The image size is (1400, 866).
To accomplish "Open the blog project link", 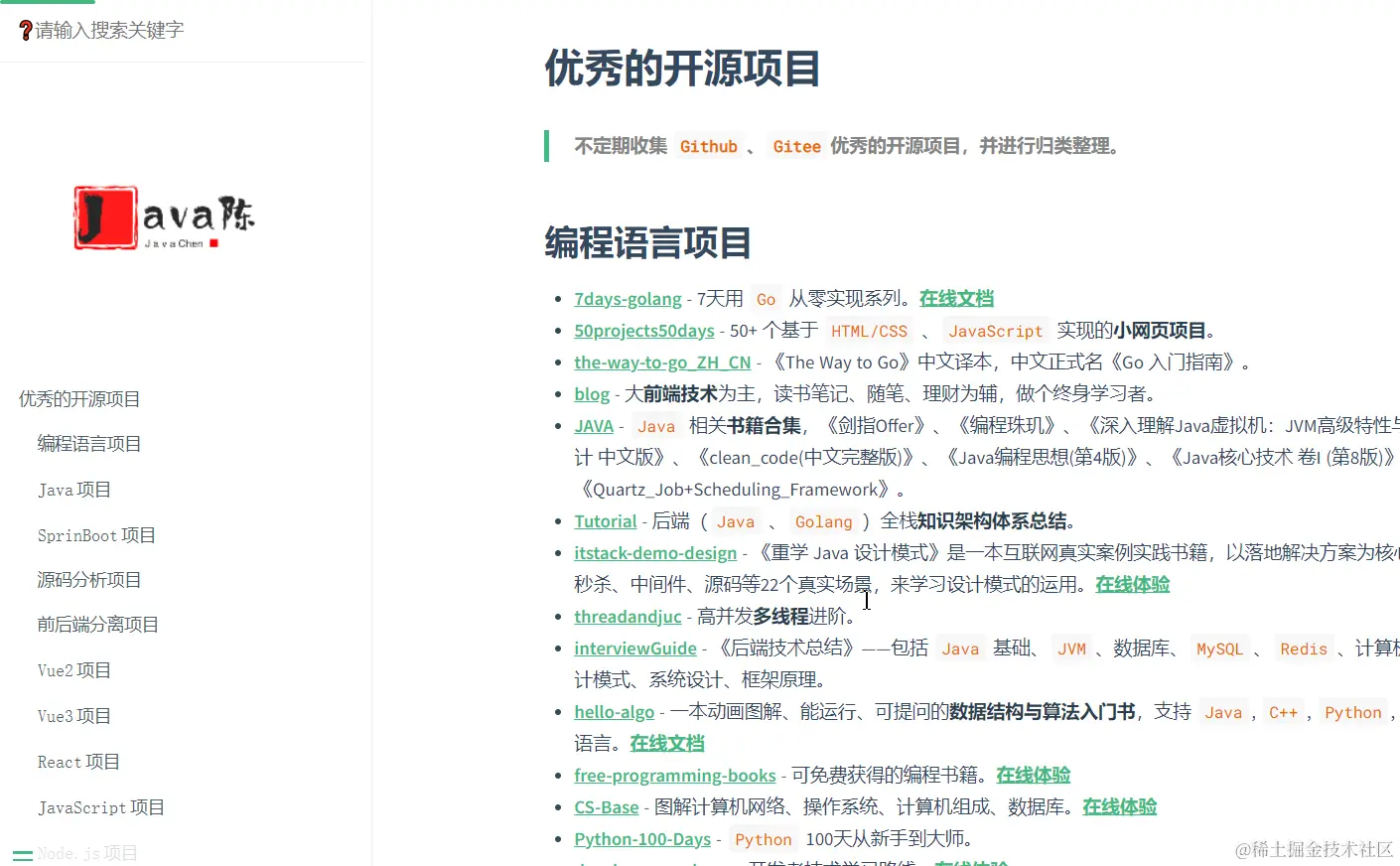I will [592, 394].
